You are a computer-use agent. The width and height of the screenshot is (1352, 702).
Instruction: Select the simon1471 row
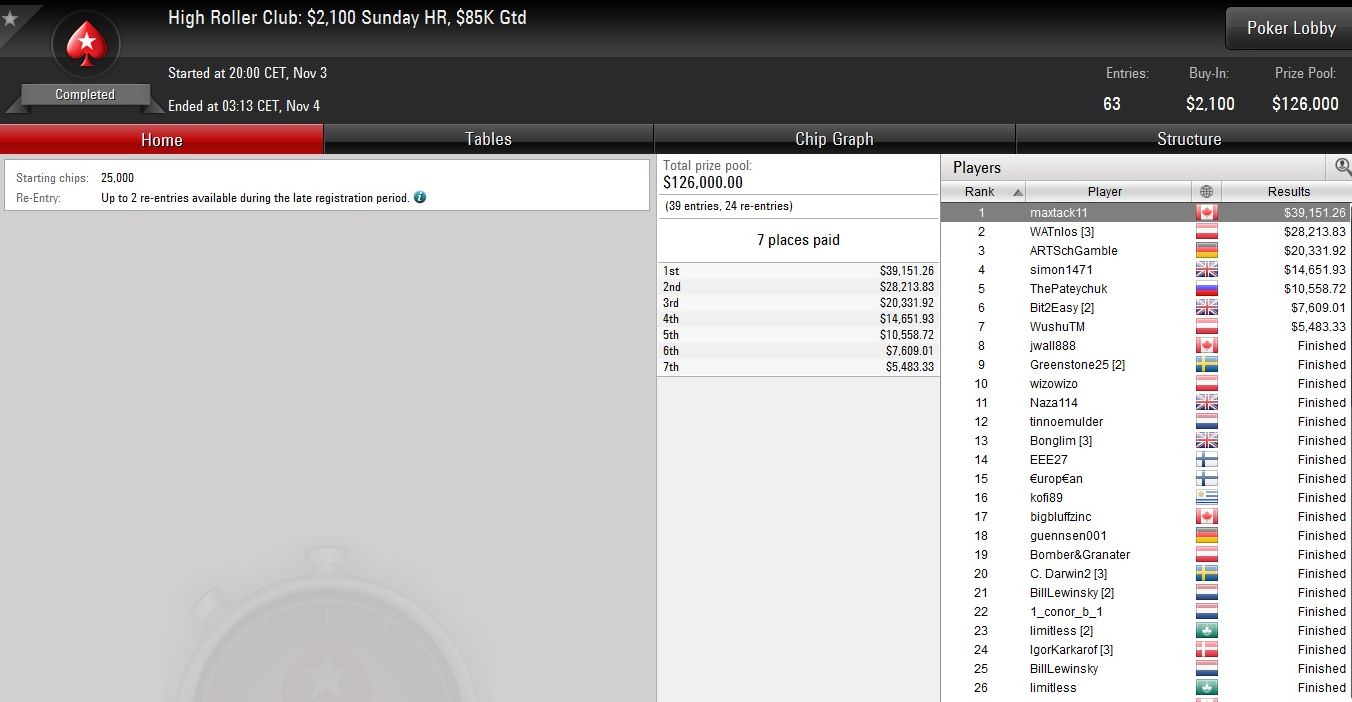1146,270
